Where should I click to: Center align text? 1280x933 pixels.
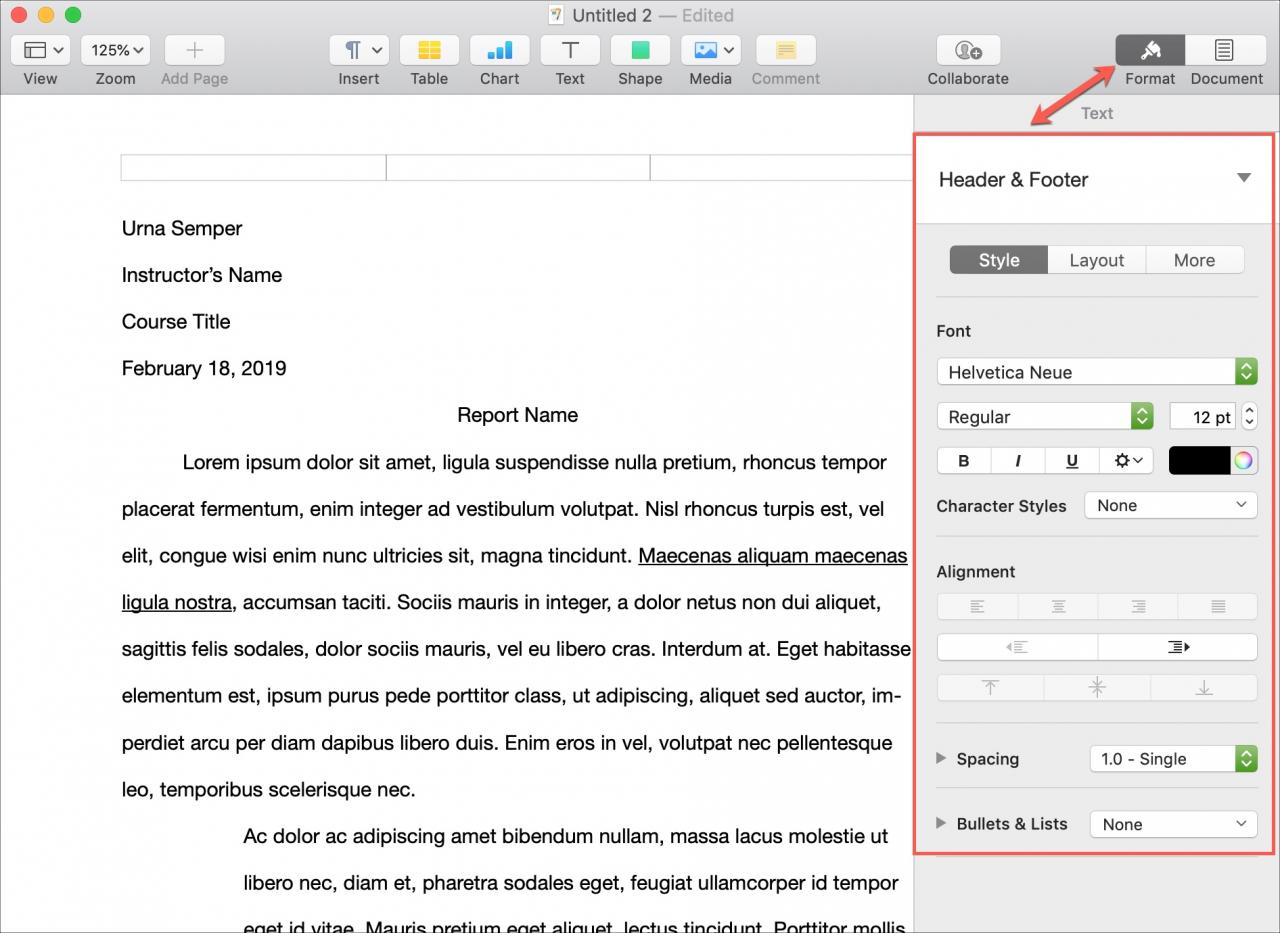[x=1057, y=606]
